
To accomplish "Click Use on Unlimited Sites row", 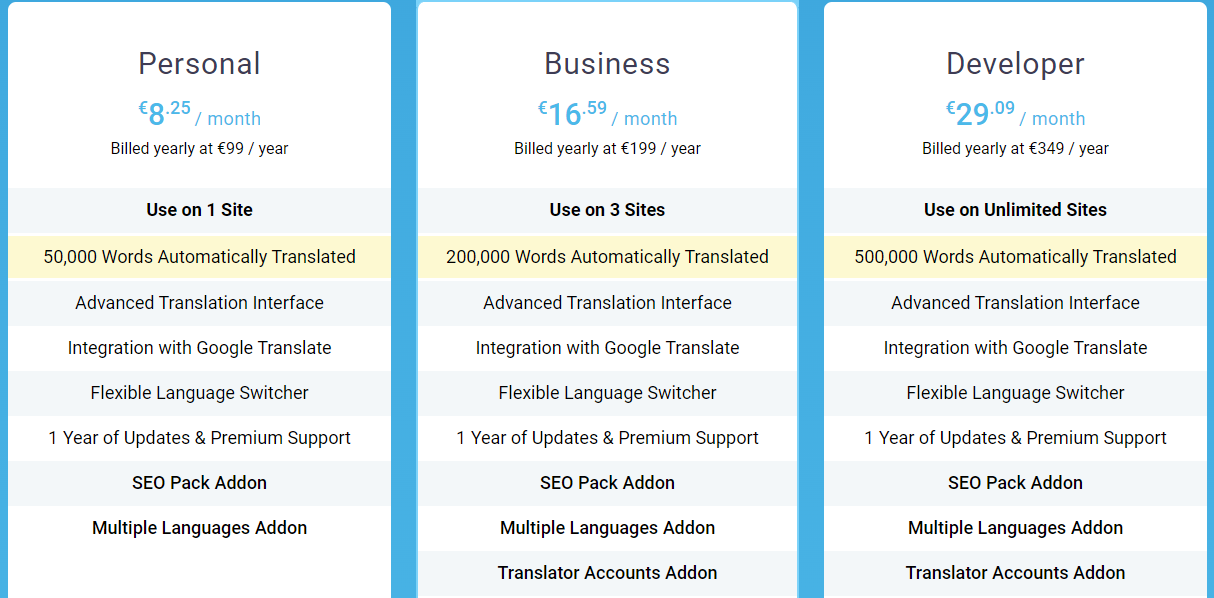I will (1015, 210).
